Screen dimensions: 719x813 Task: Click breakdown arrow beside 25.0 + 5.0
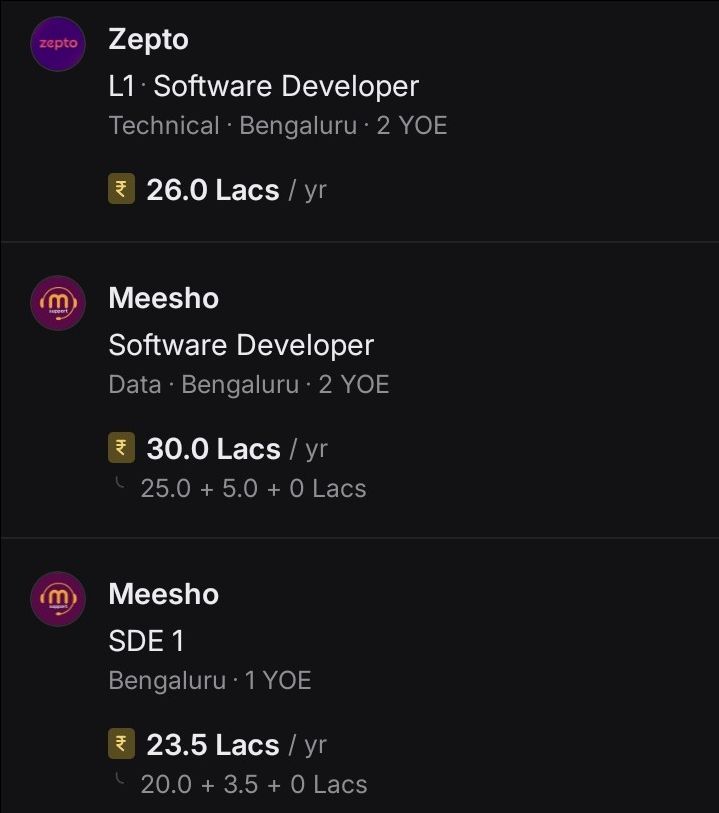(120, 483)
